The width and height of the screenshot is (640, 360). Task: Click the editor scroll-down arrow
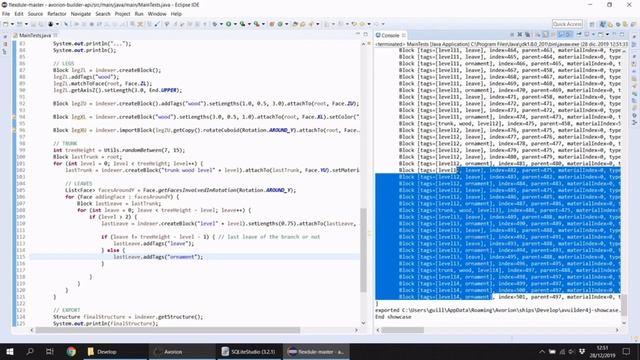tap(363, 323)
